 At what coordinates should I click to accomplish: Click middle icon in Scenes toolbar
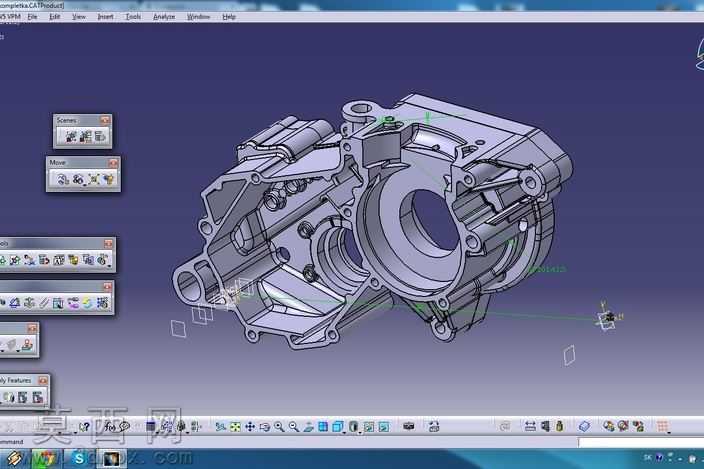[85, 136]
